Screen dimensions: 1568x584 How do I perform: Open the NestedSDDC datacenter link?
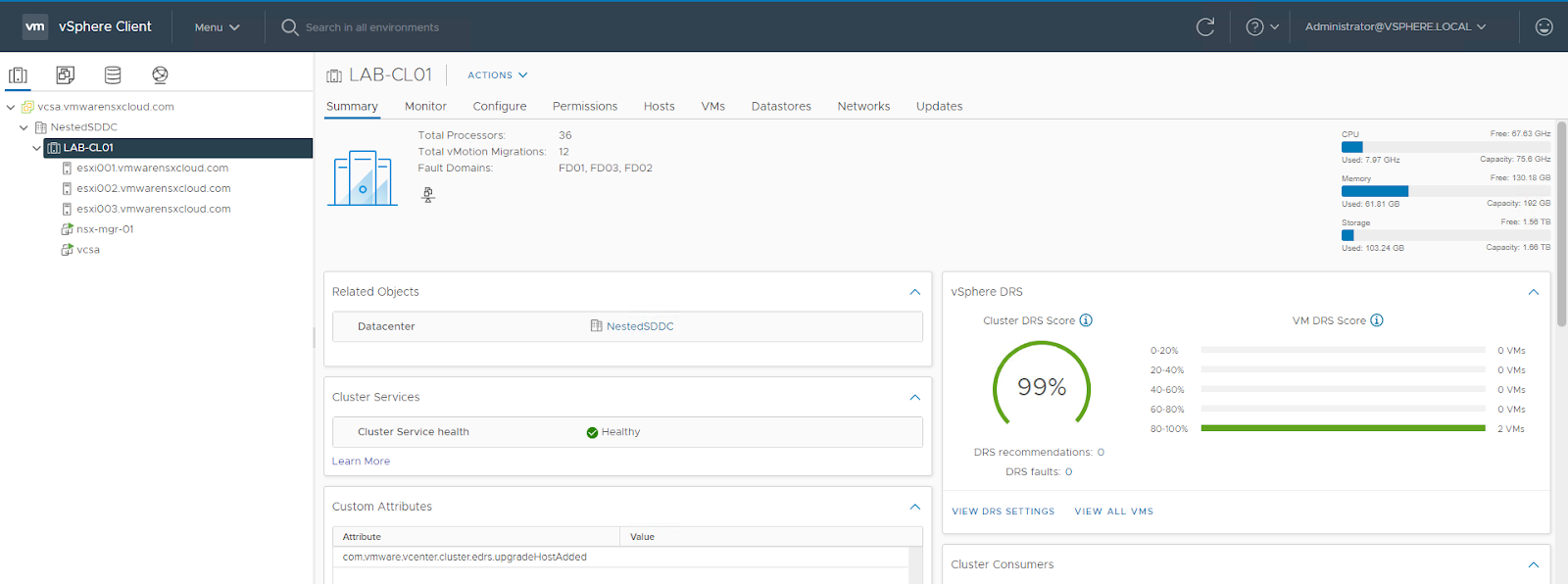point(640,326)
